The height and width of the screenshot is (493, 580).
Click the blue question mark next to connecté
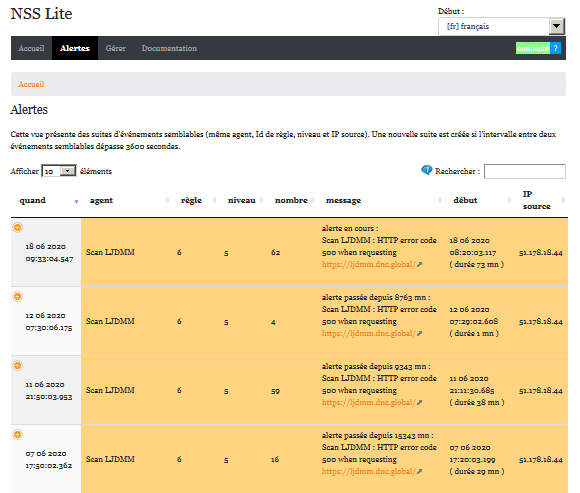(x=556, y=48)
